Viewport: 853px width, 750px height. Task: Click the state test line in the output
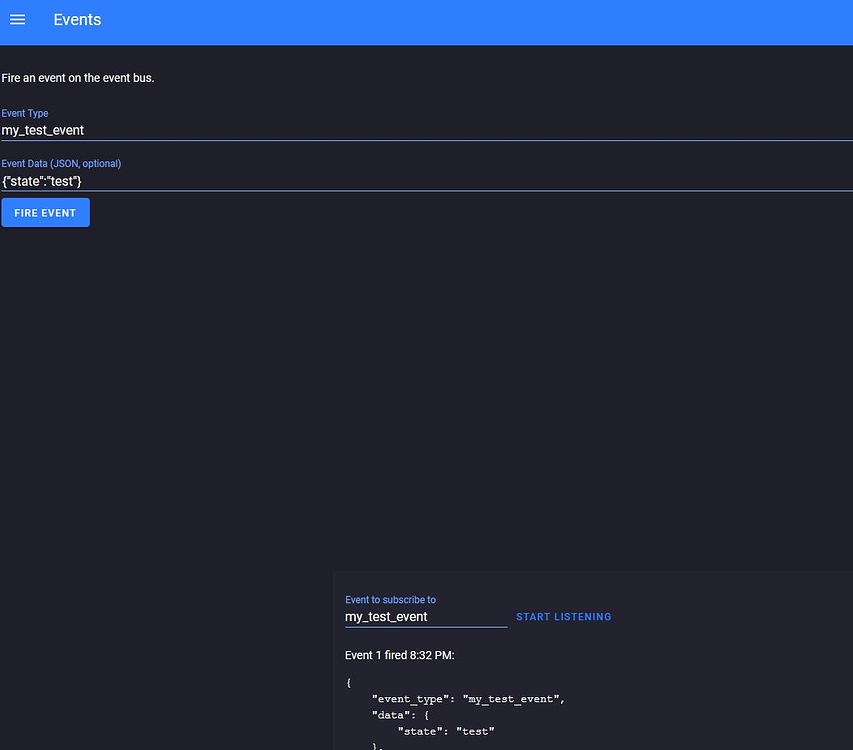point(448,731)
